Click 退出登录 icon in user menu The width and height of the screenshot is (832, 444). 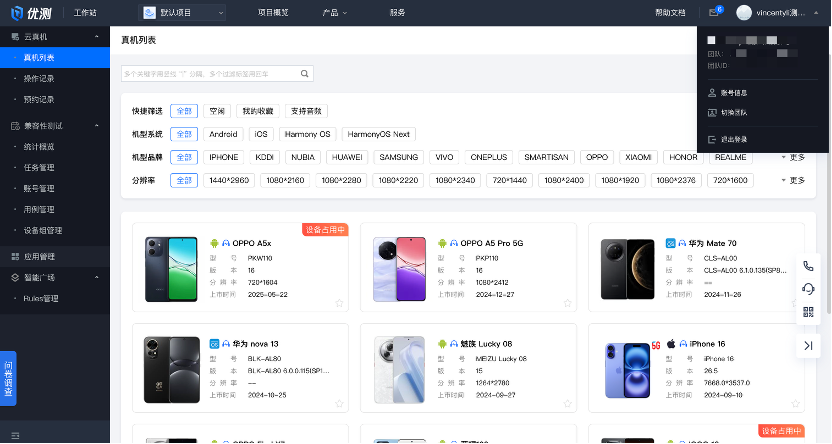click(712, 140)
